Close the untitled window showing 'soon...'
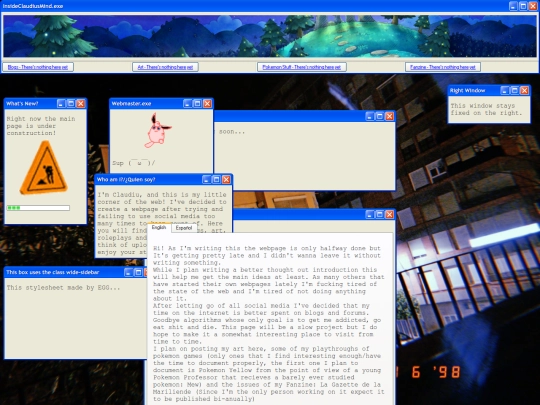The image size is (540, 405). click(390, 116)
